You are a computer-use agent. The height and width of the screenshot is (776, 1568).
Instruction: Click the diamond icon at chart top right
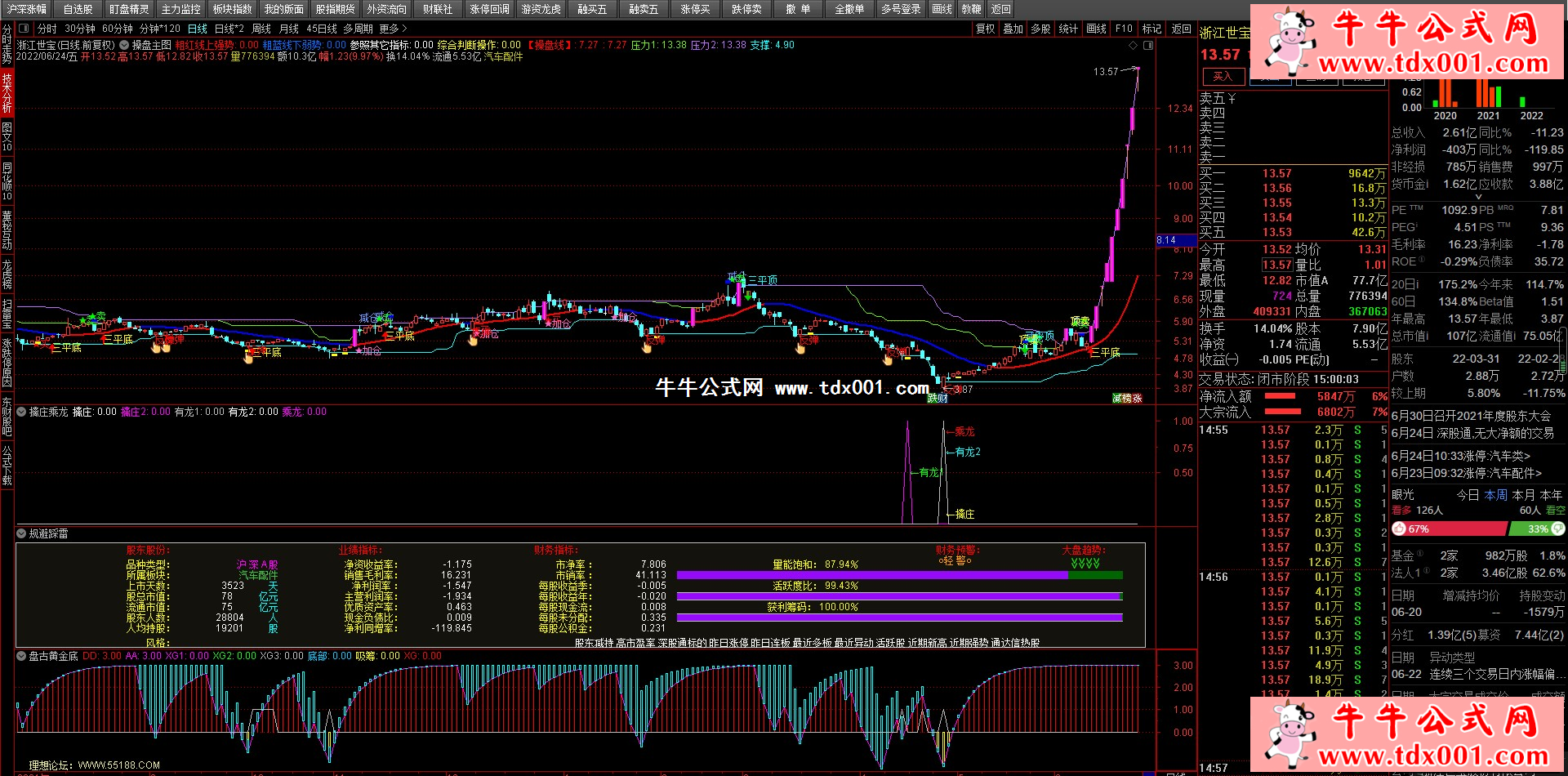pos(1134,45)
